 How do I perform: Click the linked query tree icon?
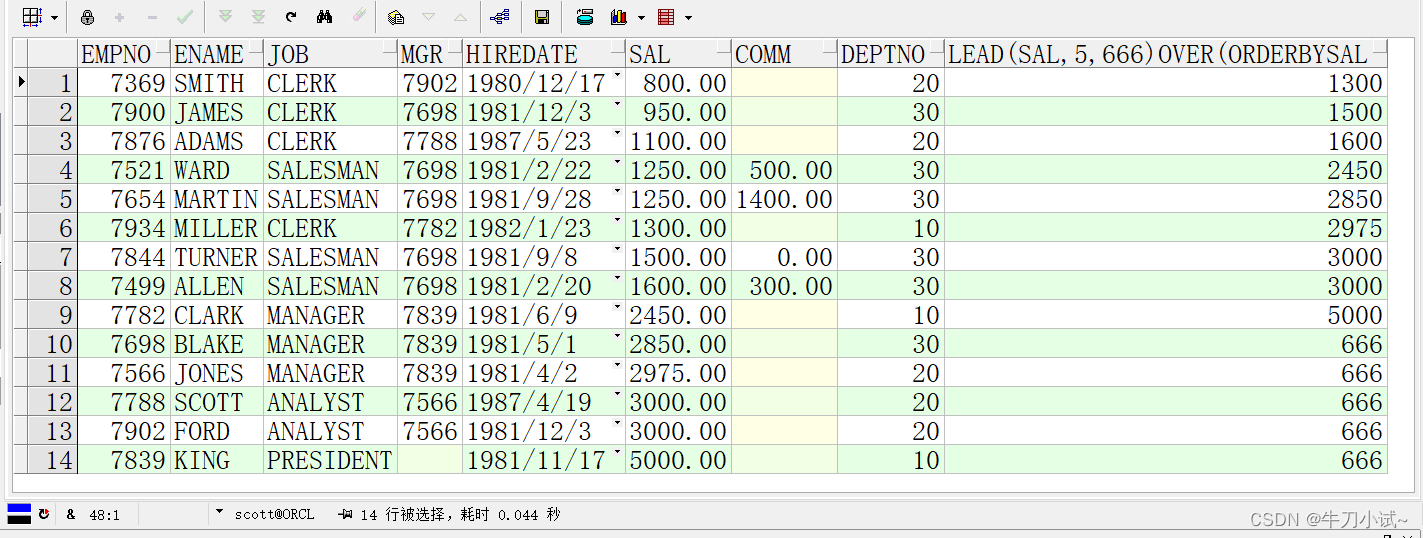(500, 17)
